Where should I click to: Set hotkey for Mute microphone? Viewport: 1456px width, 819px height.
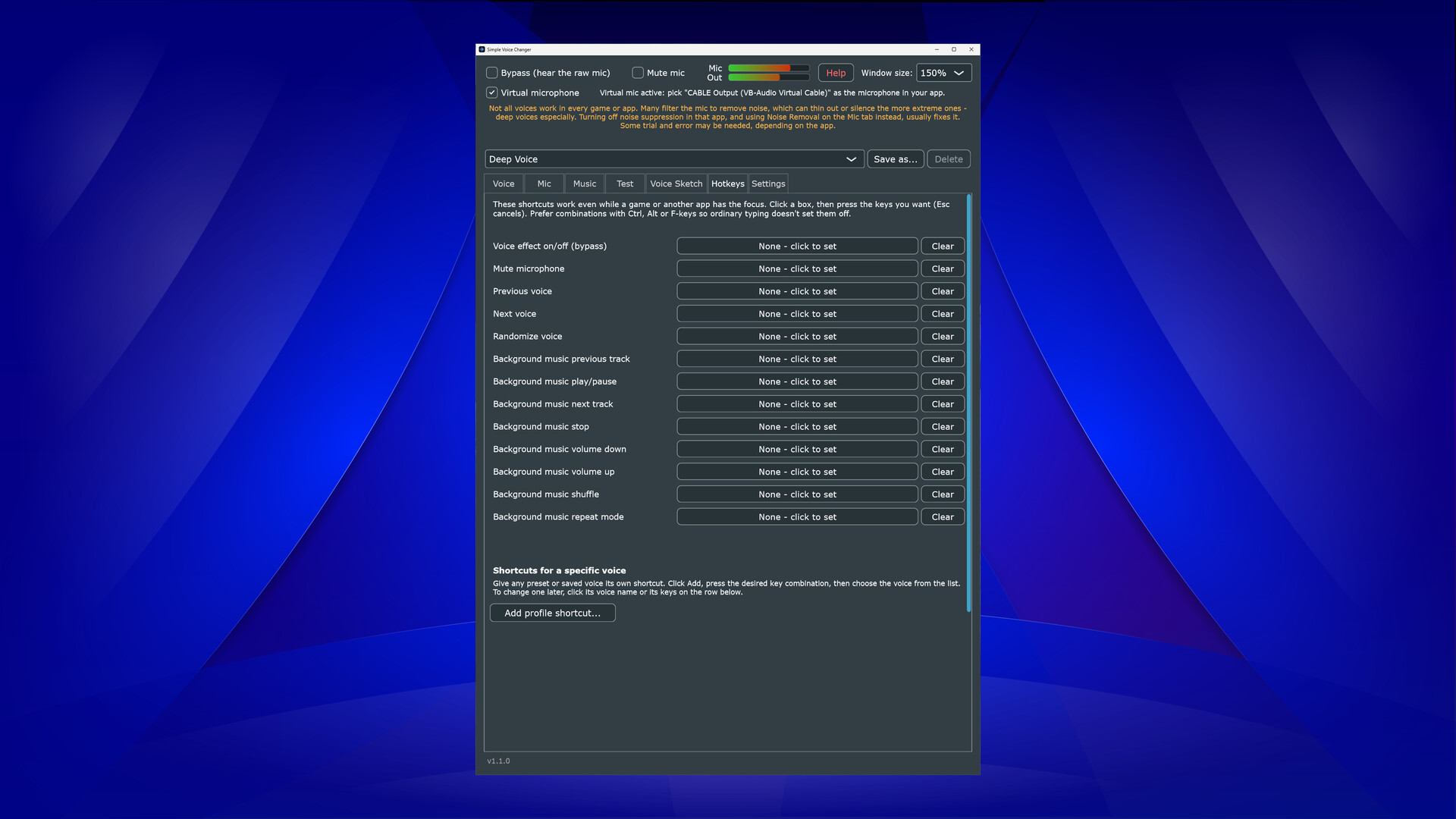pyautogui.click(x=797, y=268)
